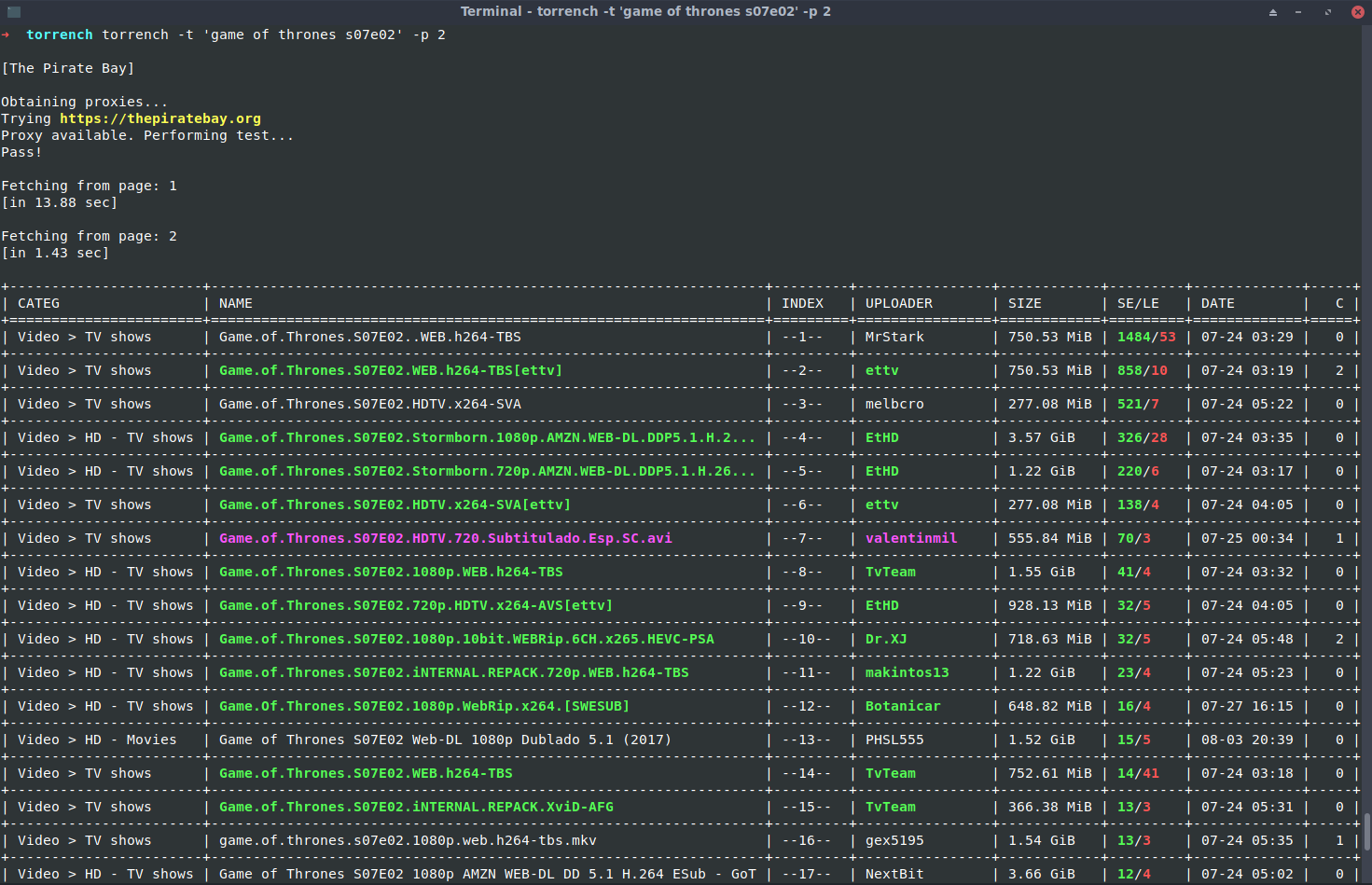Click the 'Obtaining proxies...' line
1372x885 pixels.
(x=85, y=102)
